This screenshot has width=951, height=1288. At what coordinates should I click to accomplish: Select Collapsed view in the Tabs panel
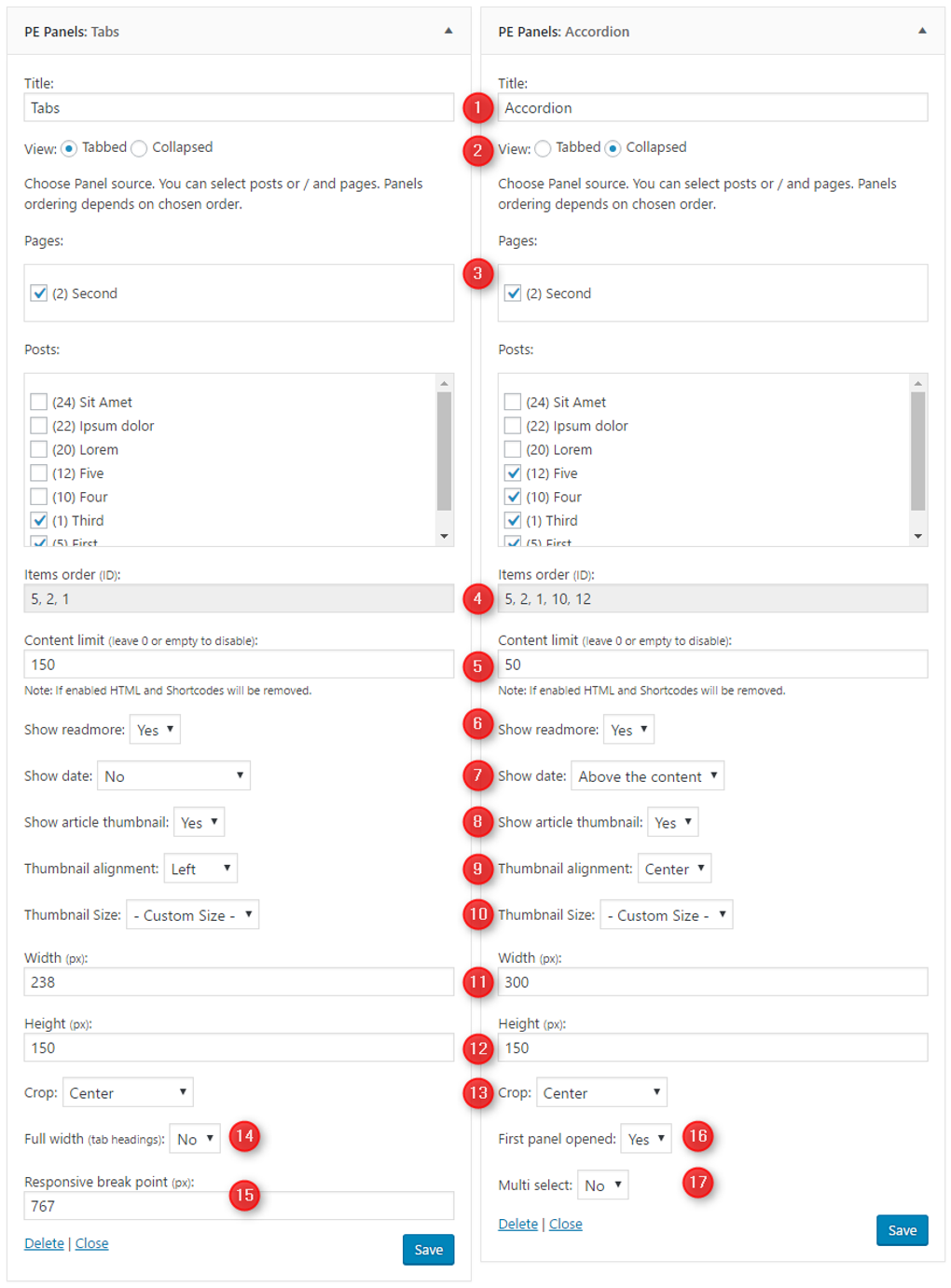click(138, 147)
